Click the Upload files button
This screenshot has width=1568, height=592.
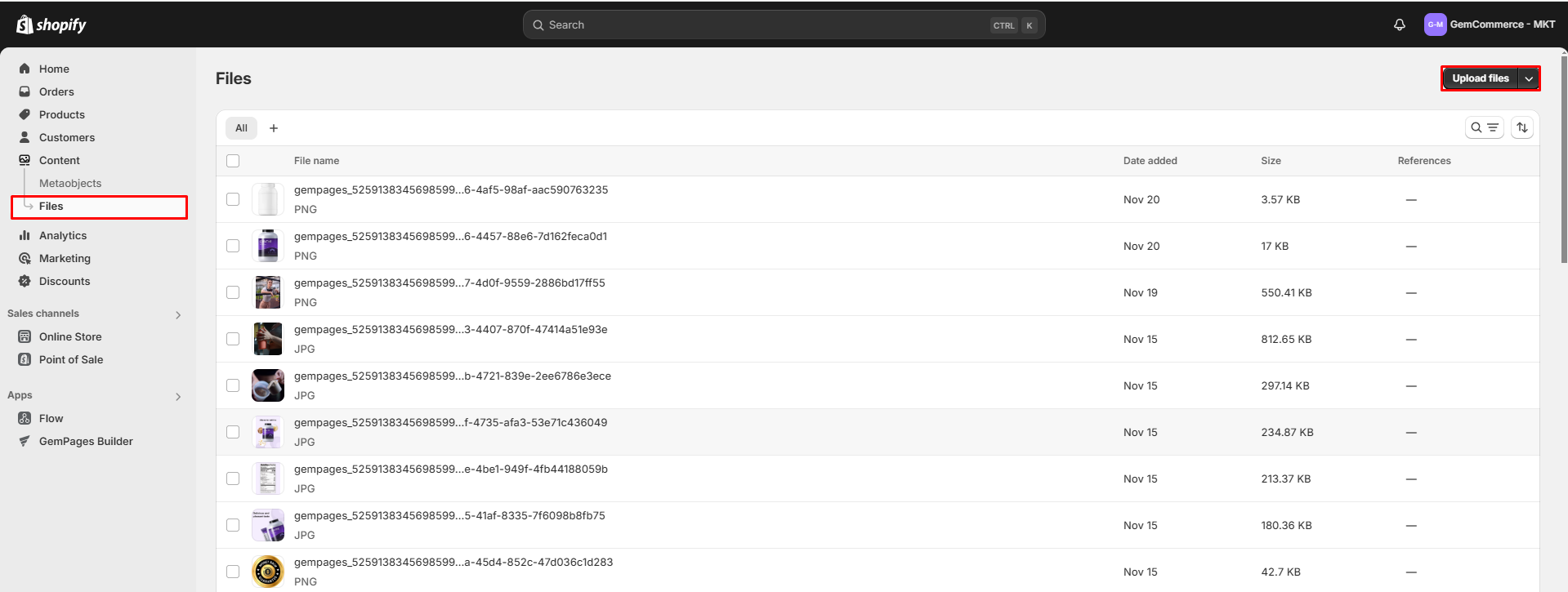(x=1480, y=78)
